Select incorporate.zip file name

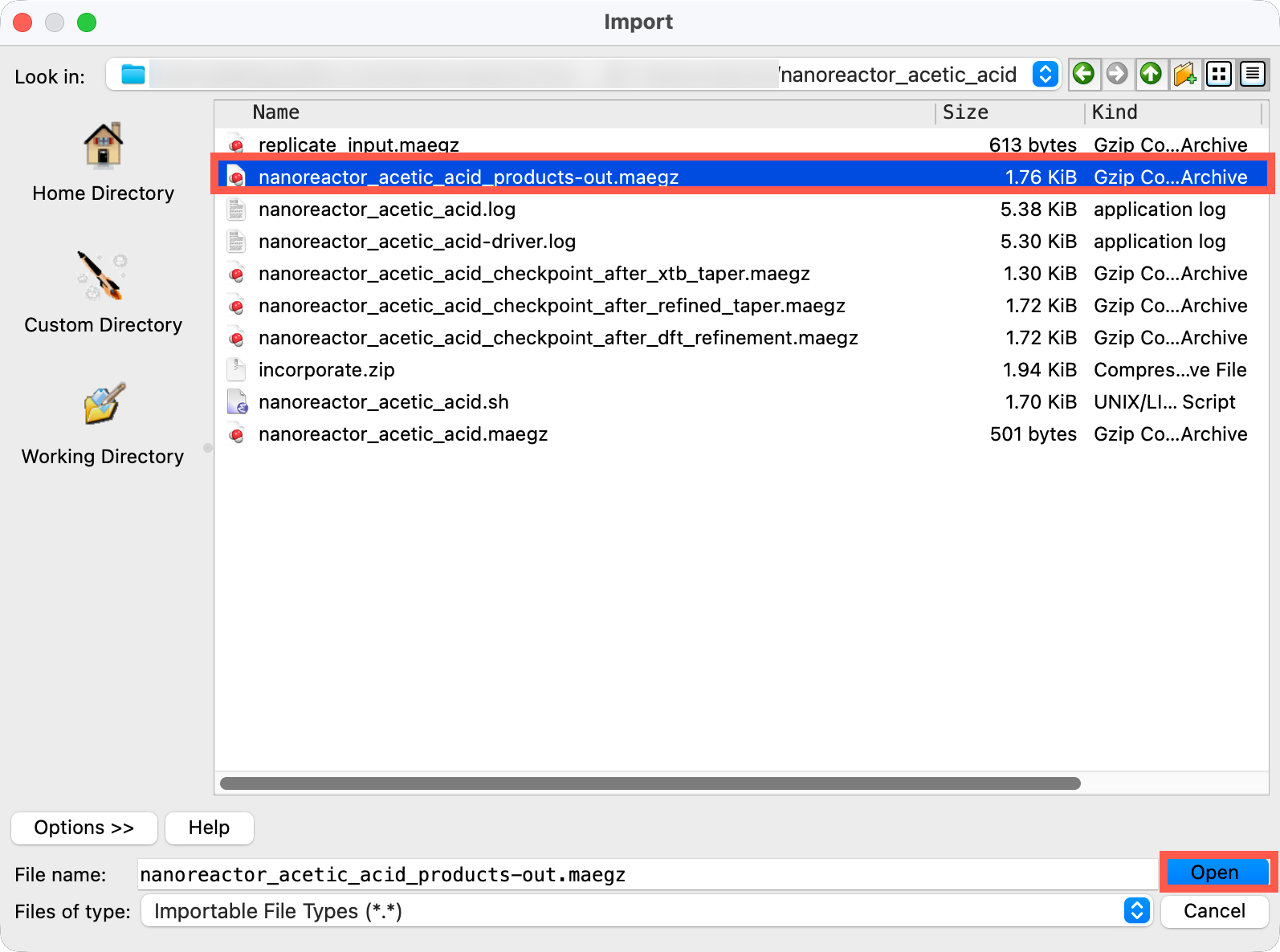tap(327, 370)
